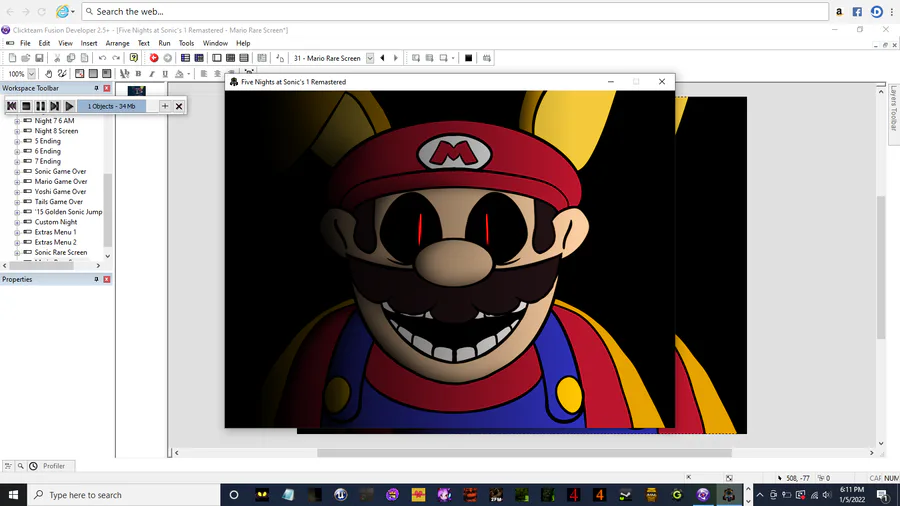Pause the running application
The height and width of the screenshot is (506, 900).
point(40,106)
